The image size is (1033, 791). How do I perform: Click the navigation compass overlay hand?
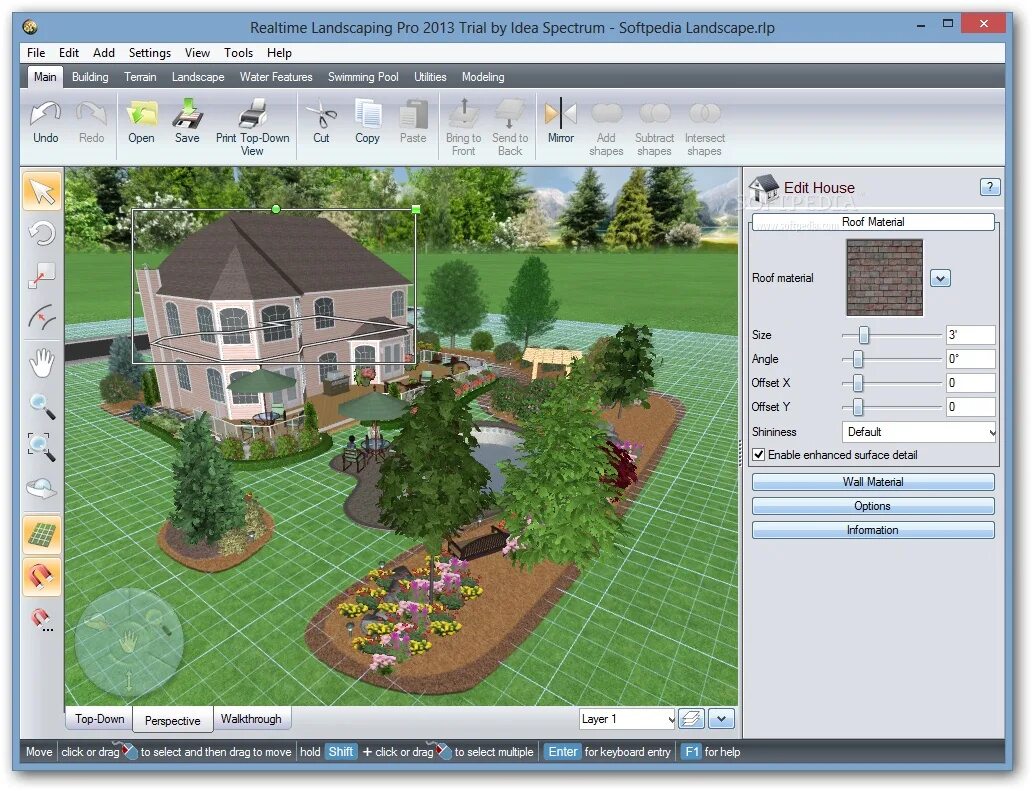point(128,641)
